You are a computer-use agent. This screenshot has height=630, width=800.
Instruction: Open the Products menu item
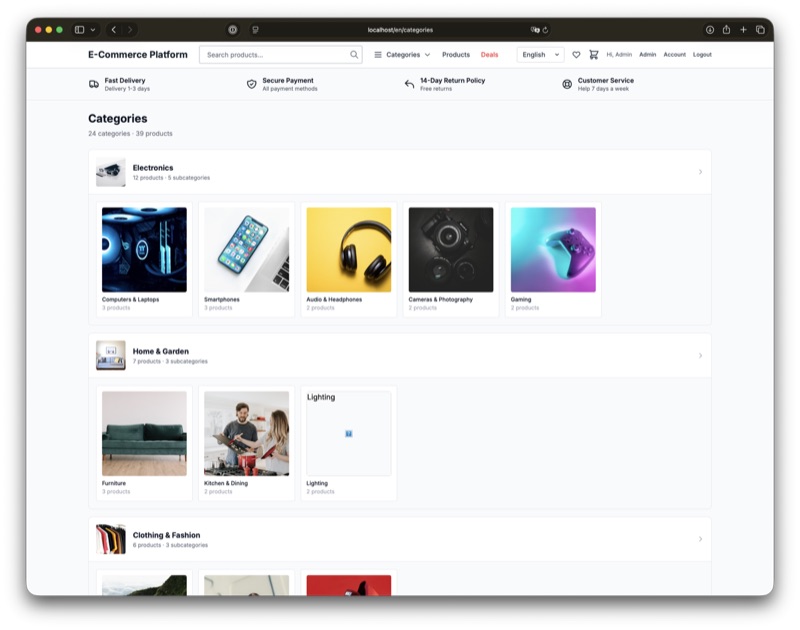pyautogui.click(x=456, y=55)
